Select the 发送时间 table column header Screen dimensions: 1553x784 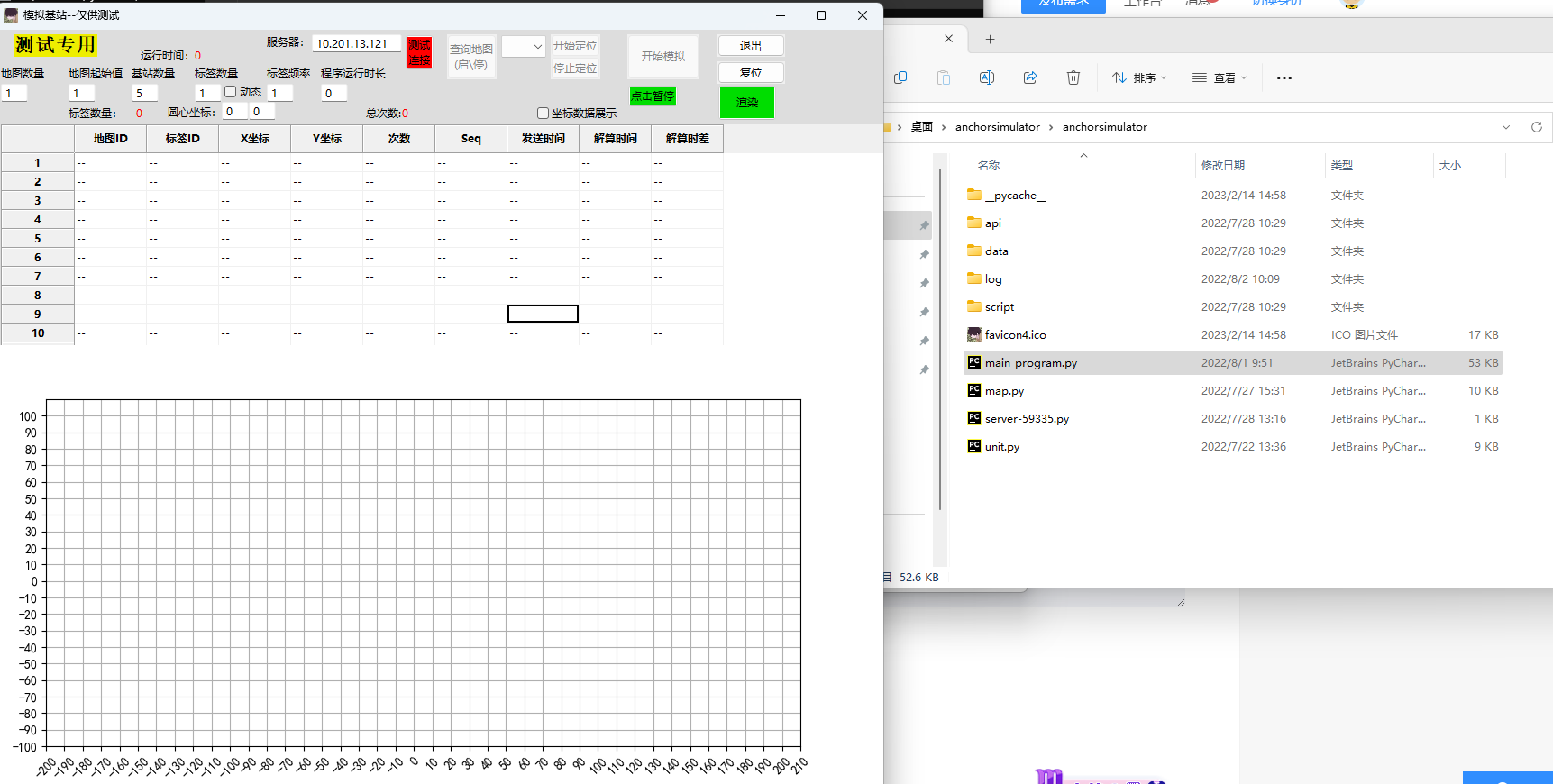pyautogui.click(x=543, y=139)
